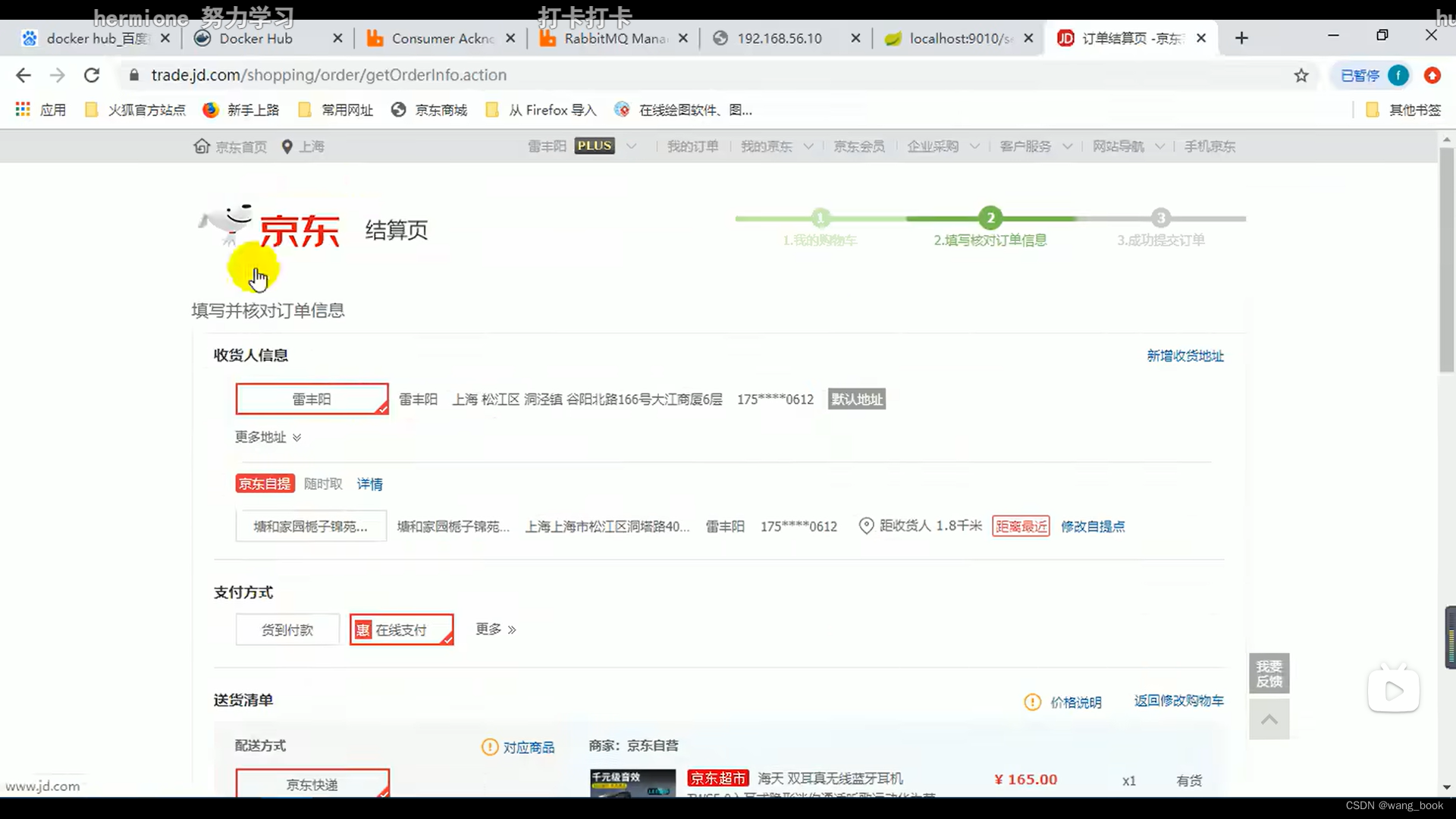Open 京东商城 bookmark
The height and width of the screenshot is (819, 1456).
pyautogui.click(x=429, y=110)
